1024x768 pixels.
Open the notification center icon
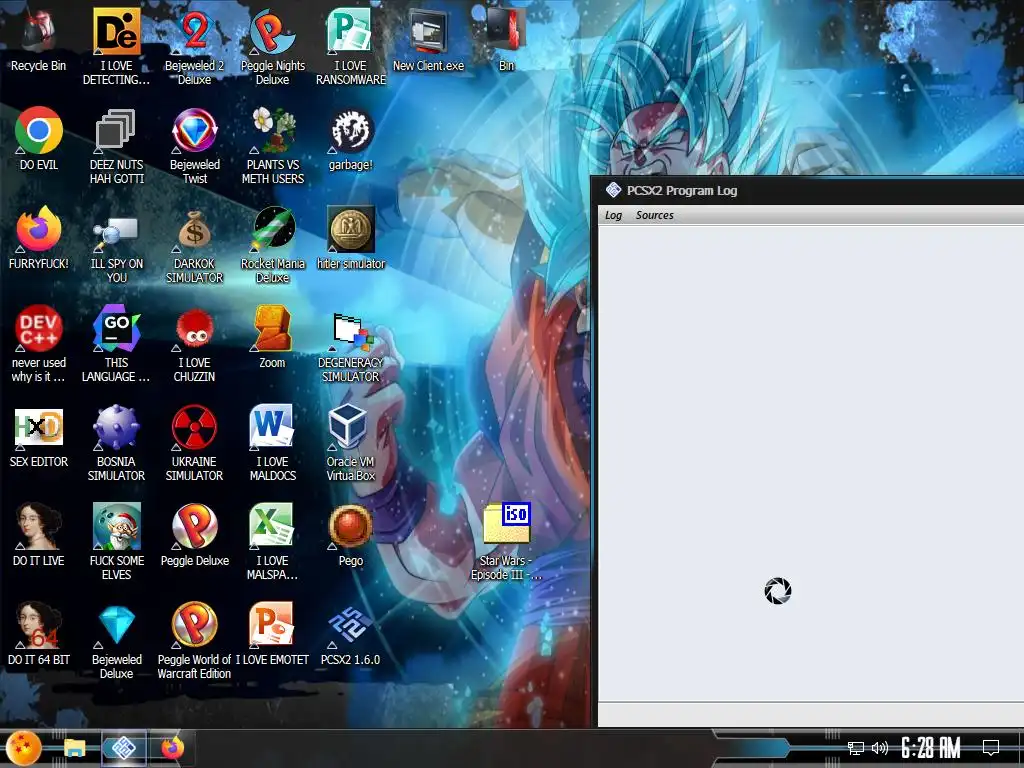coord(991,748)
